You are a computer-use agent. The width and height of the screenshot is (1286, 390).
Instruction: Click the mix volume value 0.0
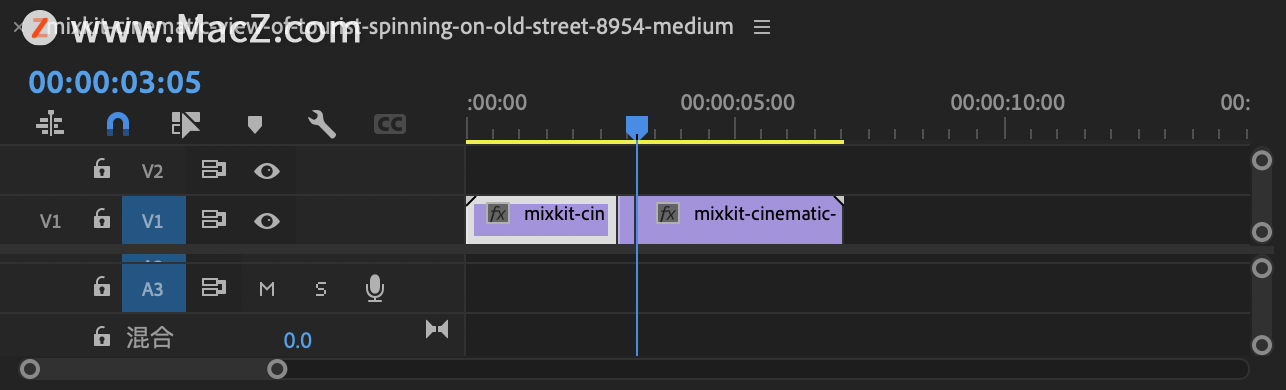[x=298, y=341]
